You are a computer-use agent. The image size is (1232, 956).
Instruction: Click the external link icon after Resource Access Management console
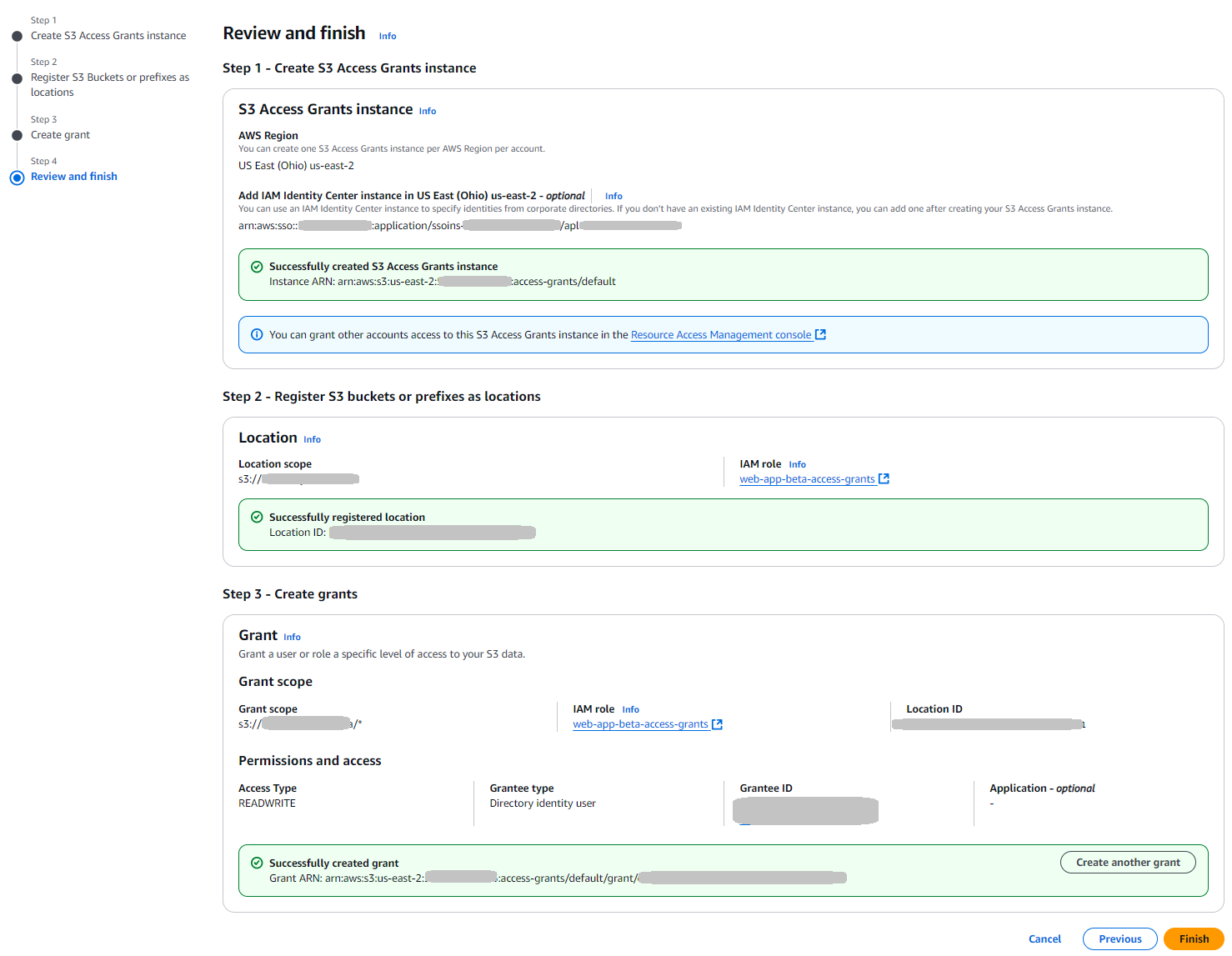click(820, 334)
